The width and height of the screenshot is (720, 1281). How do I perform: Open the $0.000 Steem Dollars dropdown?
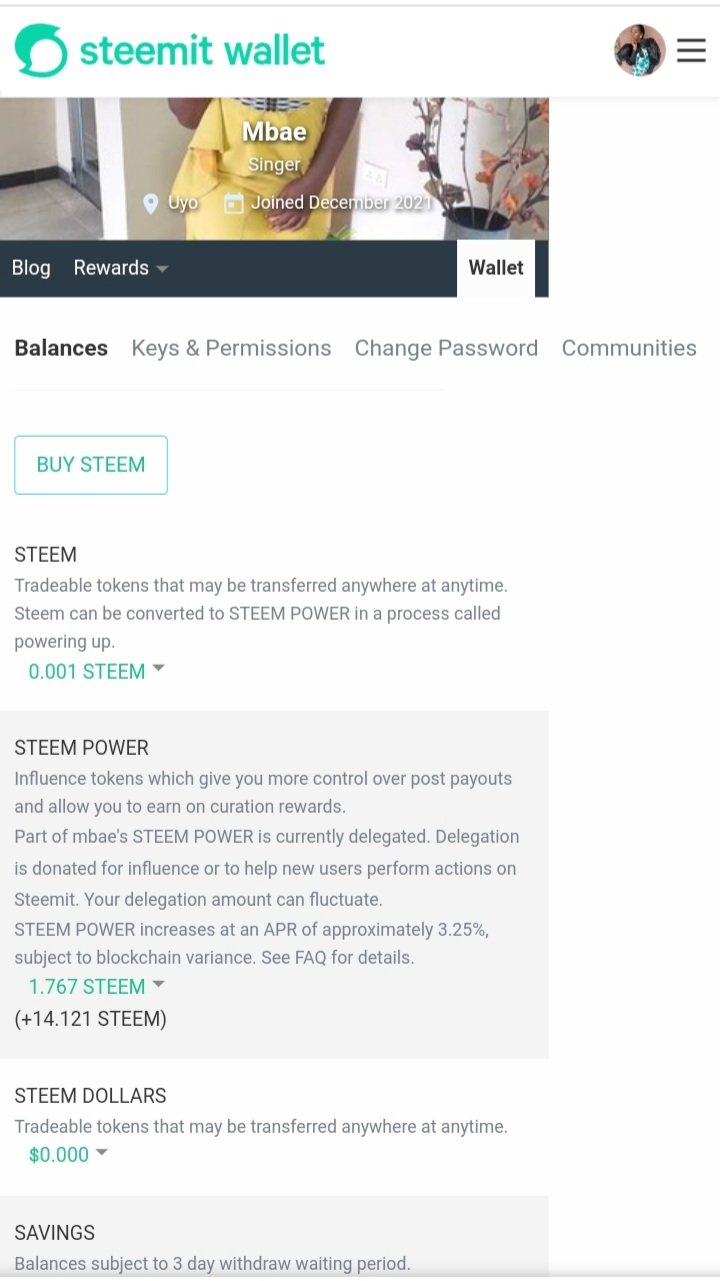(68, 1154)
